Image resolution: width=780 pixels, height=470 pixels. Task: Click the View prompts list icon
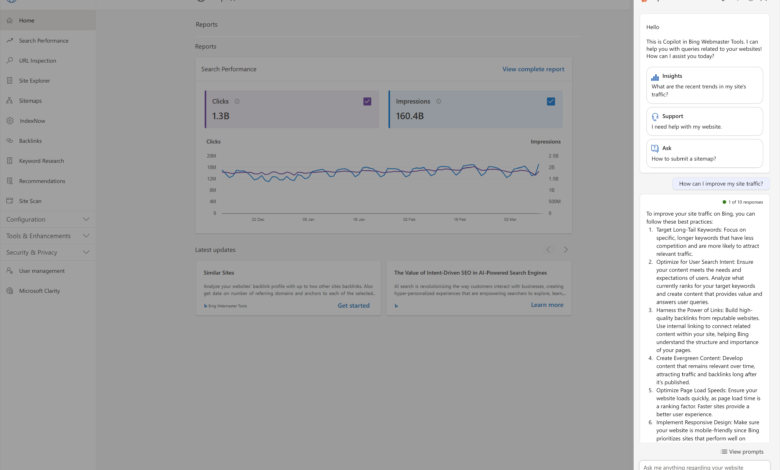pos(724,452)
